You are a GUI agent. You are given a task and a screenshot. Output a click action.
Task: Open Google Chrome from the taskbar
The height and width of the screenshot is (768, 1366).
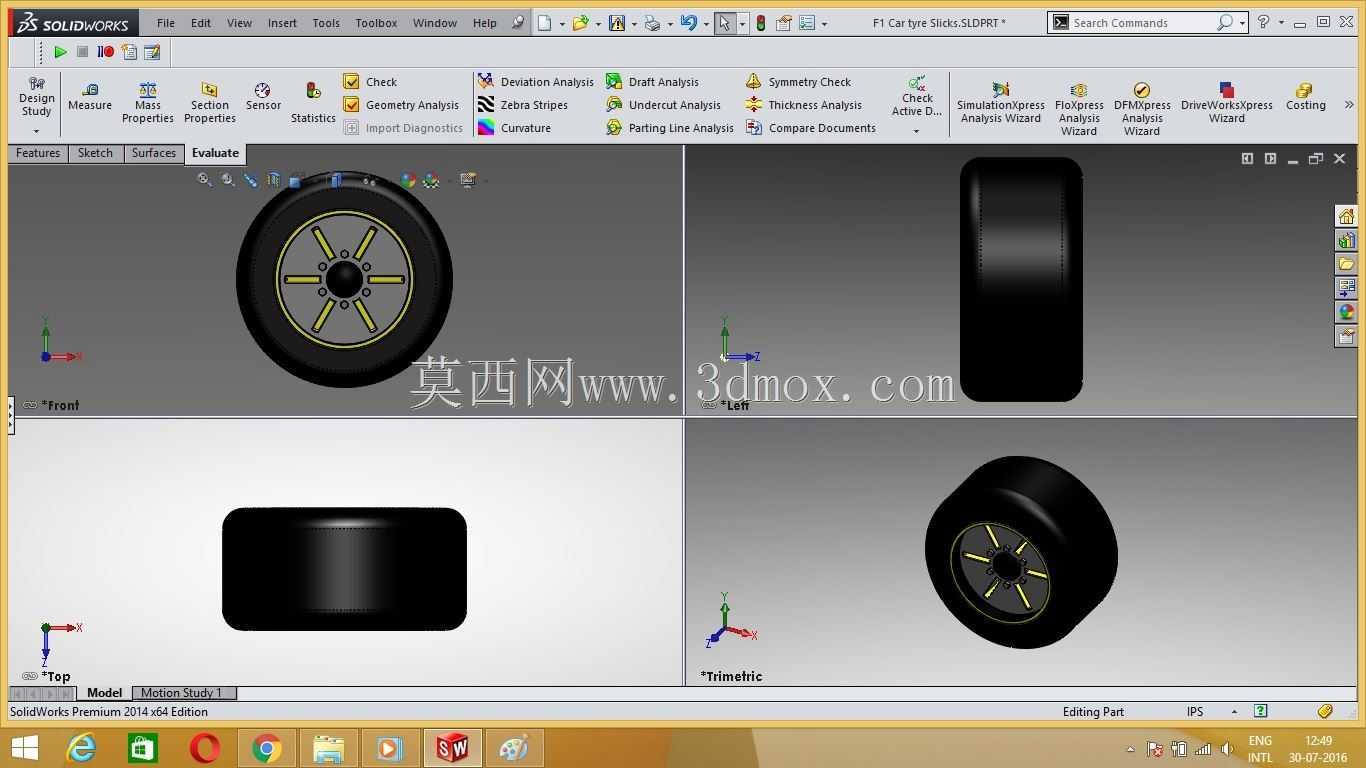(x=266, y=748)
